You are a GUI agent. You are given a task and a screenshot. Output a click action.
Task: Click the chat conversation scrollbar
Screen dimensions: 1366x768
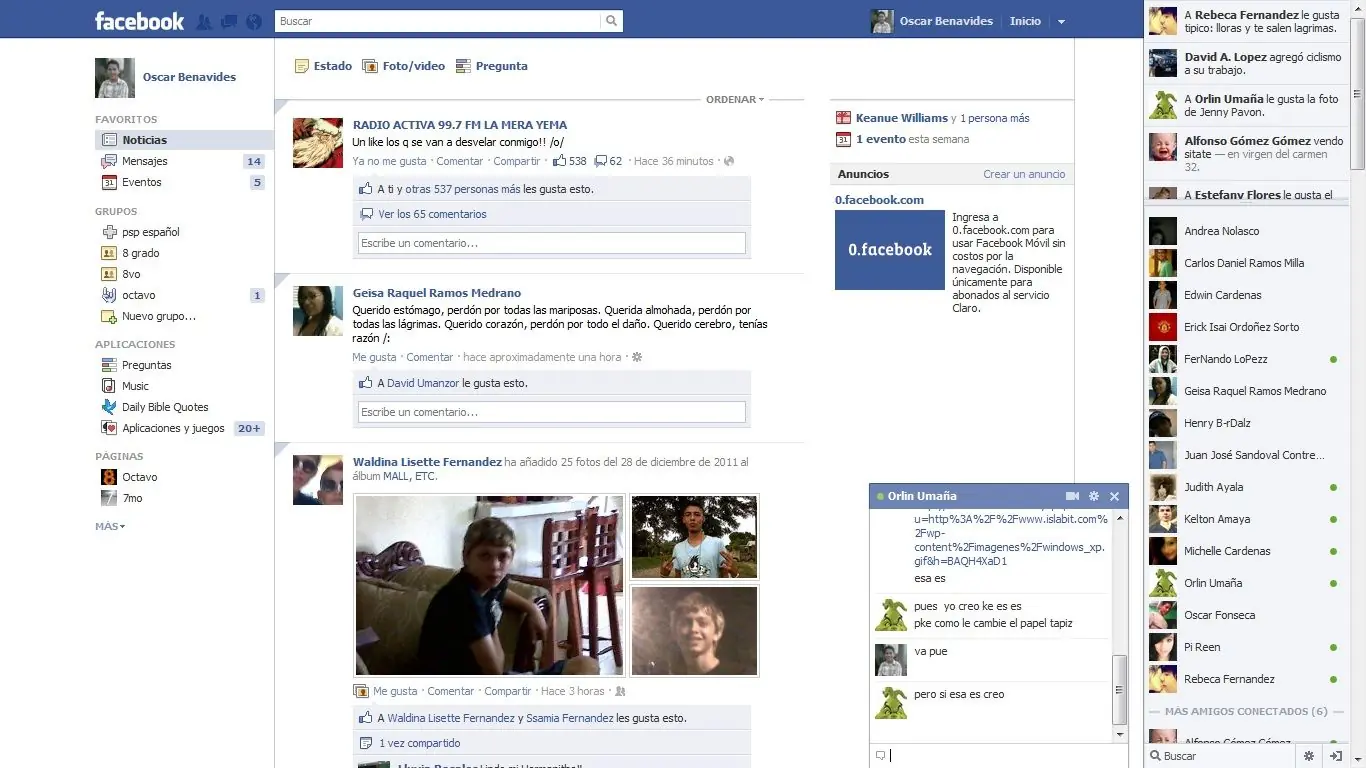tap(1120, 689)
